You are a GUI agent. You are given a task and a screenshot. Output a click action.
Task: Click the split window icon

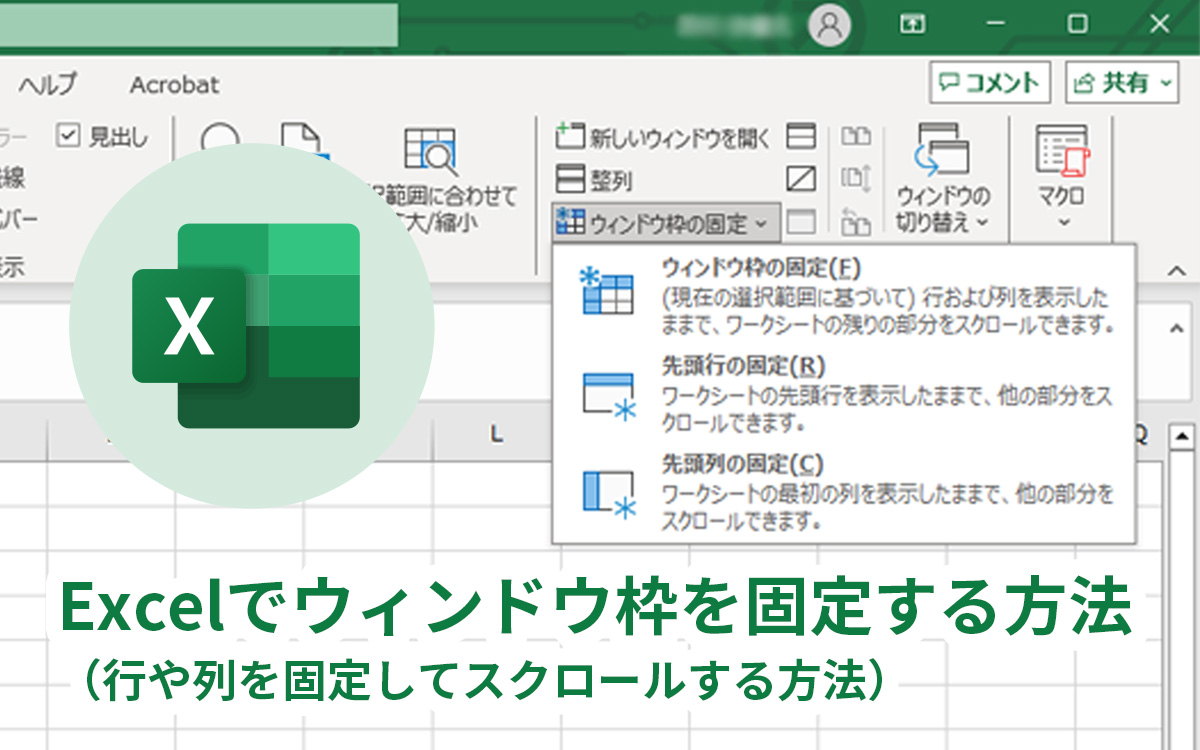[x=801, y=137]
